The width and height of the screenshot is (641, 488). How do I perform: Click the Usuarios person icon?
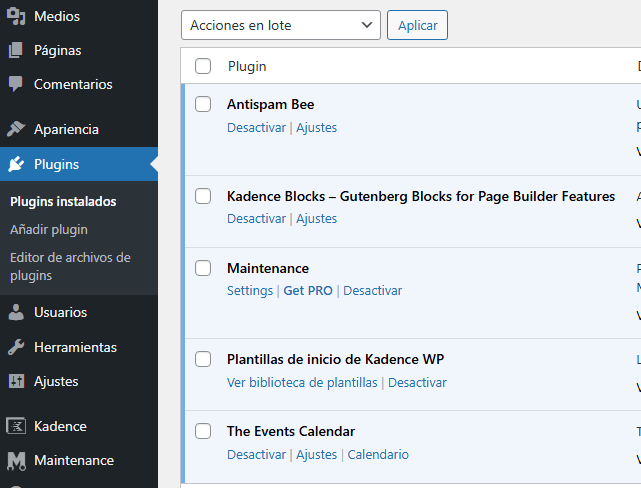(x=16, y=312)
